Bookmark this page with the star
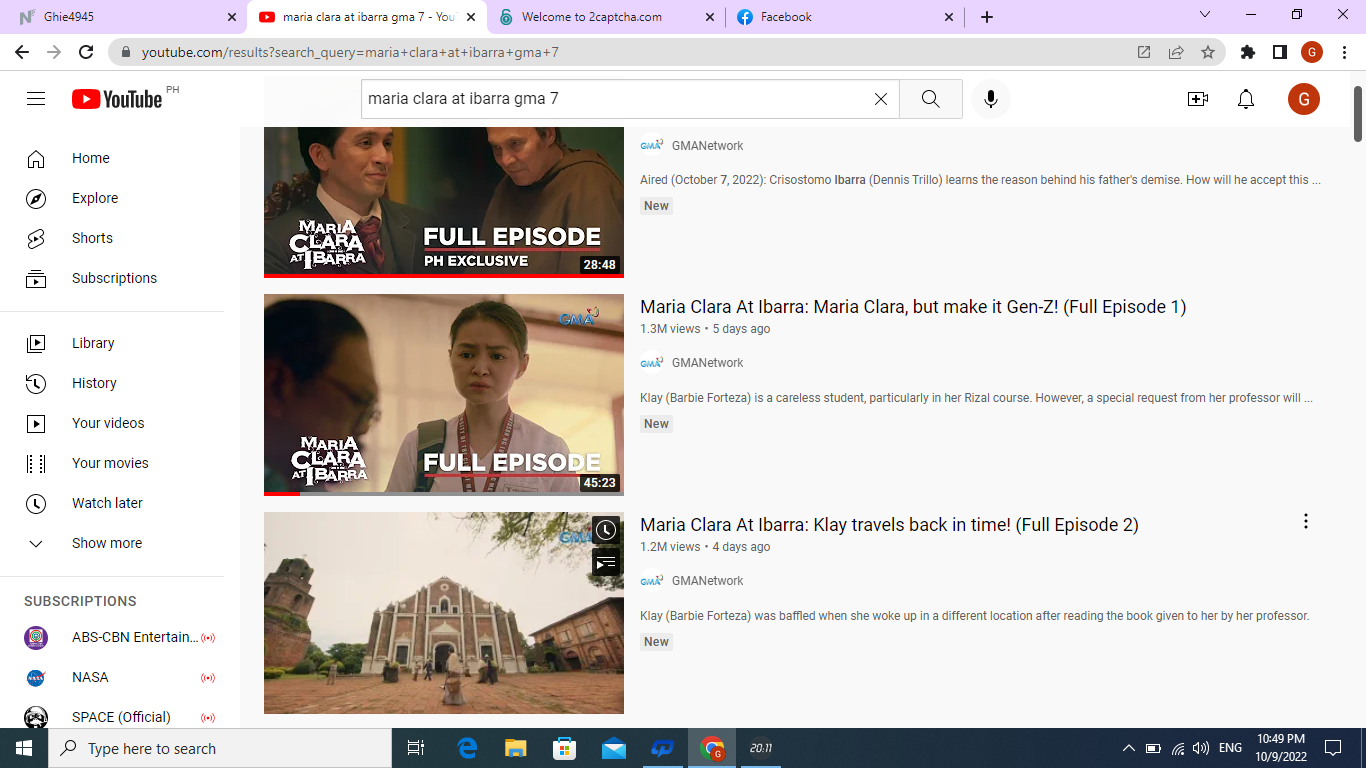The height and width of the screenshot is (768, 1366). tap(1208, 52)
